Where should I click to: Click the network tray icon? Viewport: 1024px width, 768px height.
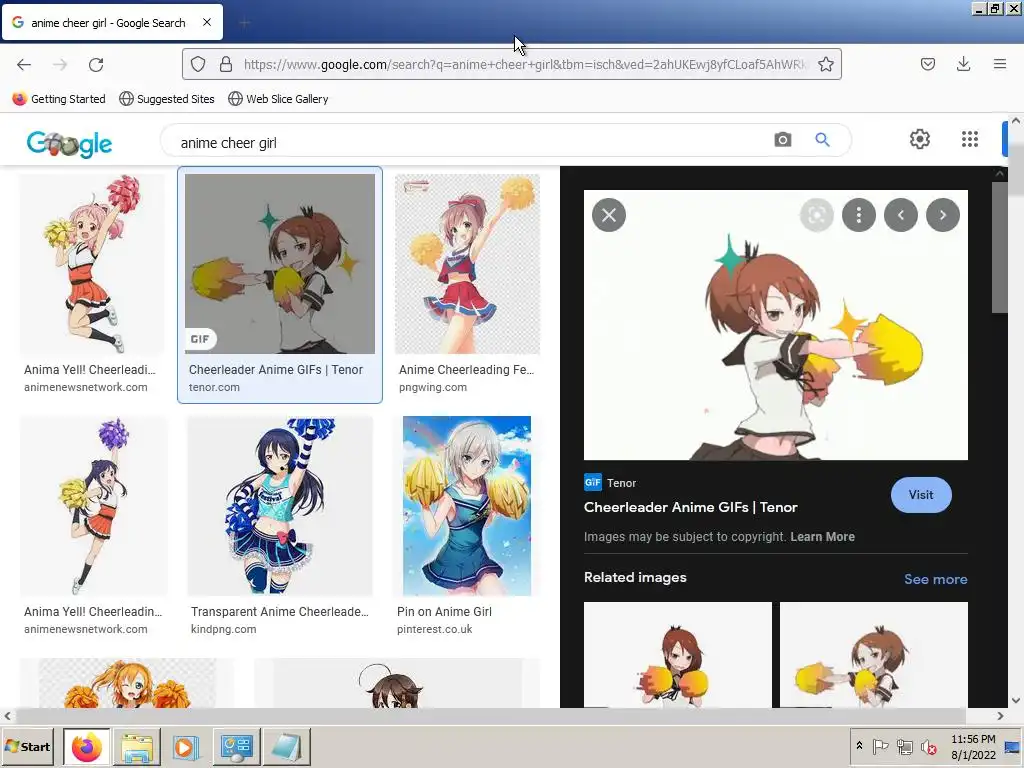904,746
